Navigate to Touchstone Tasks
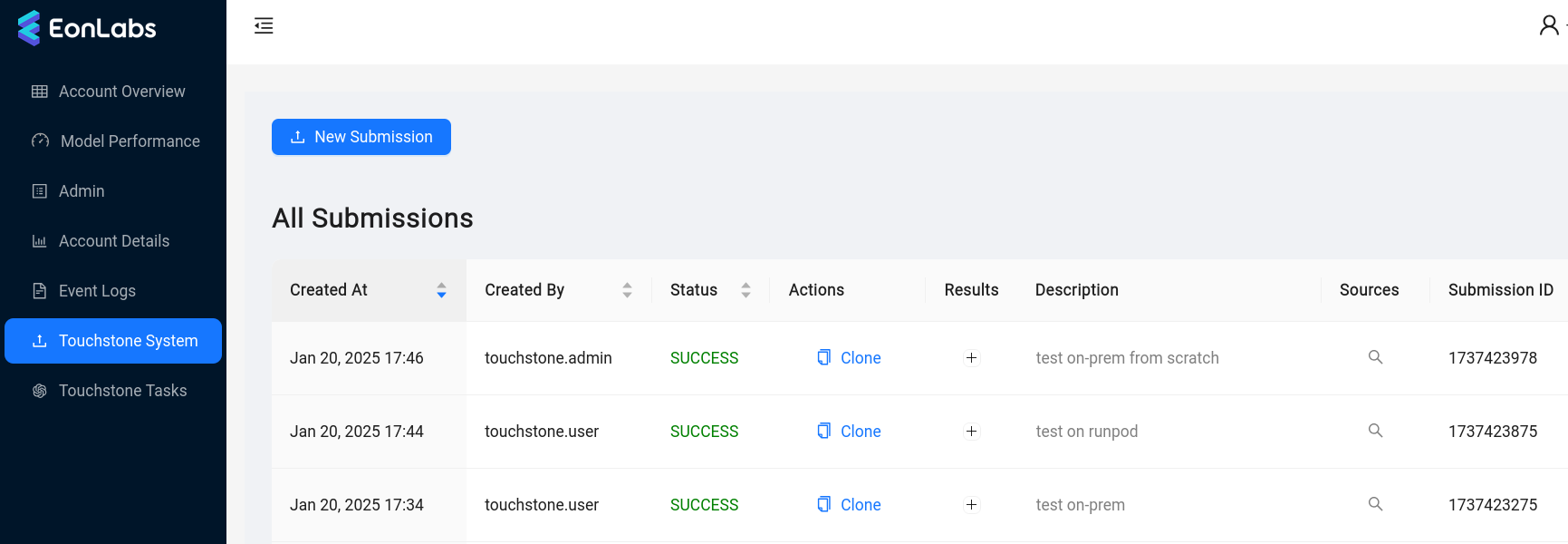This screenshot has height=544, width=1568. coord(122,391)
